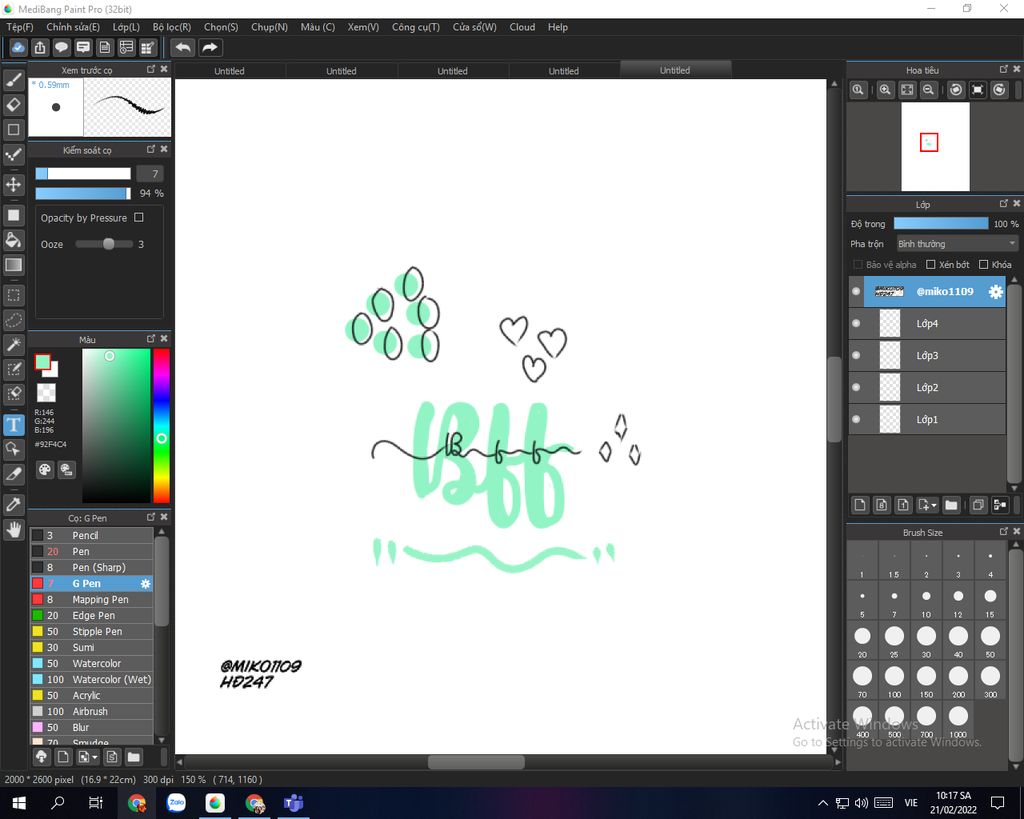This screenshot has width=1024, height=819.
Task: Select the Eraser tool
Action: click(13, 104)
